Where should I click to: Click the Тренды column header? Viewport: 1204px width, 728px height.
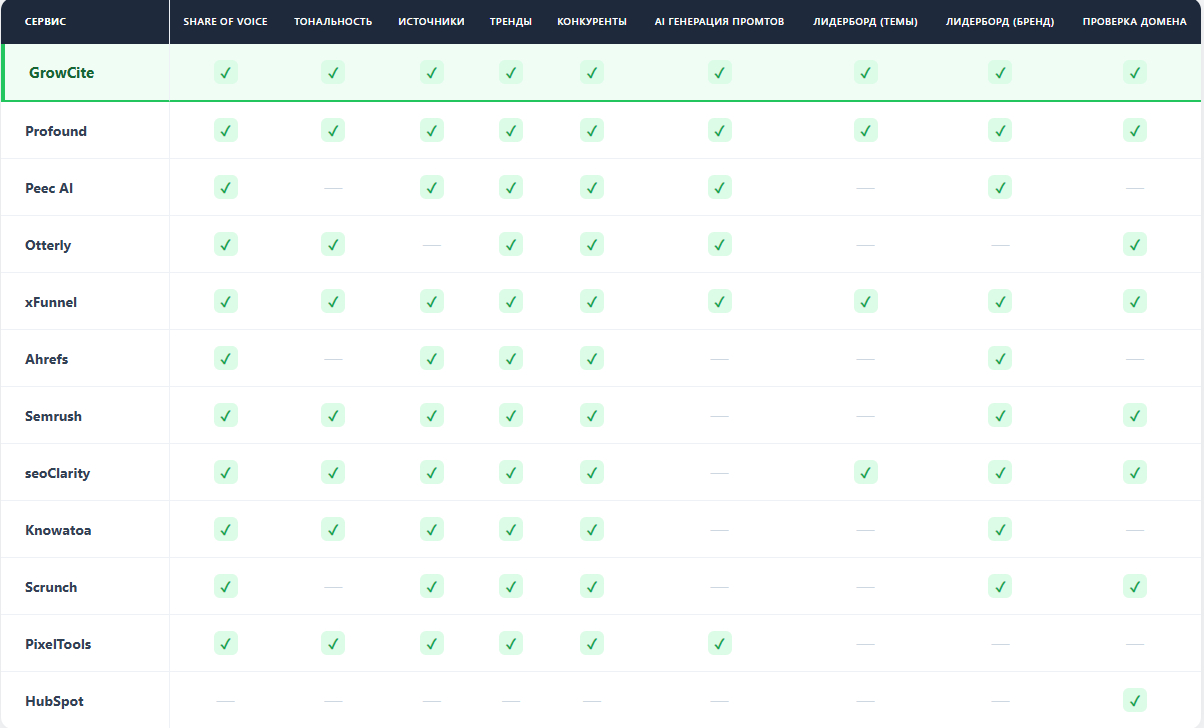(x=511, y=22)
